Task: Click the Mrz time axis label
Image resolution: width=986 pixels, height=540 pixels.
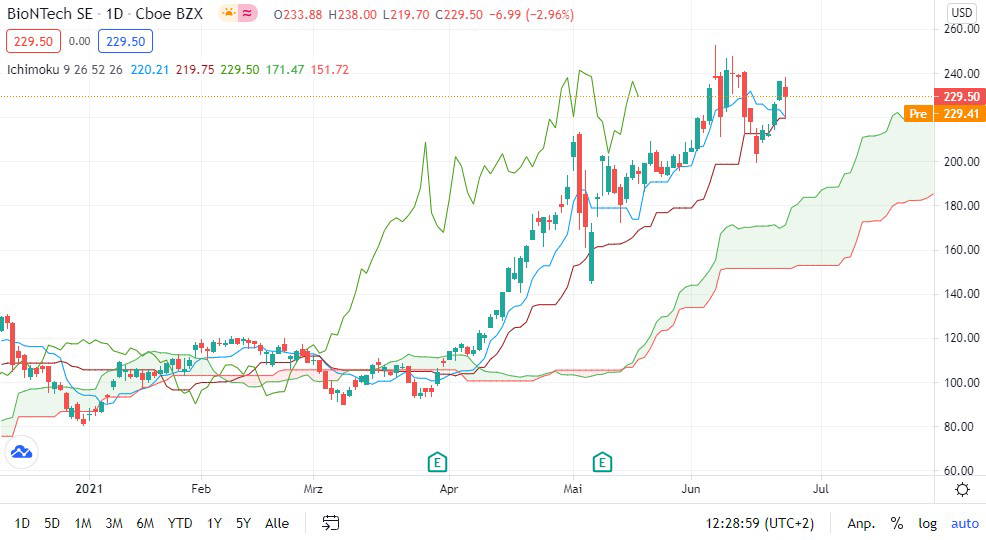Action: (313, 488)
